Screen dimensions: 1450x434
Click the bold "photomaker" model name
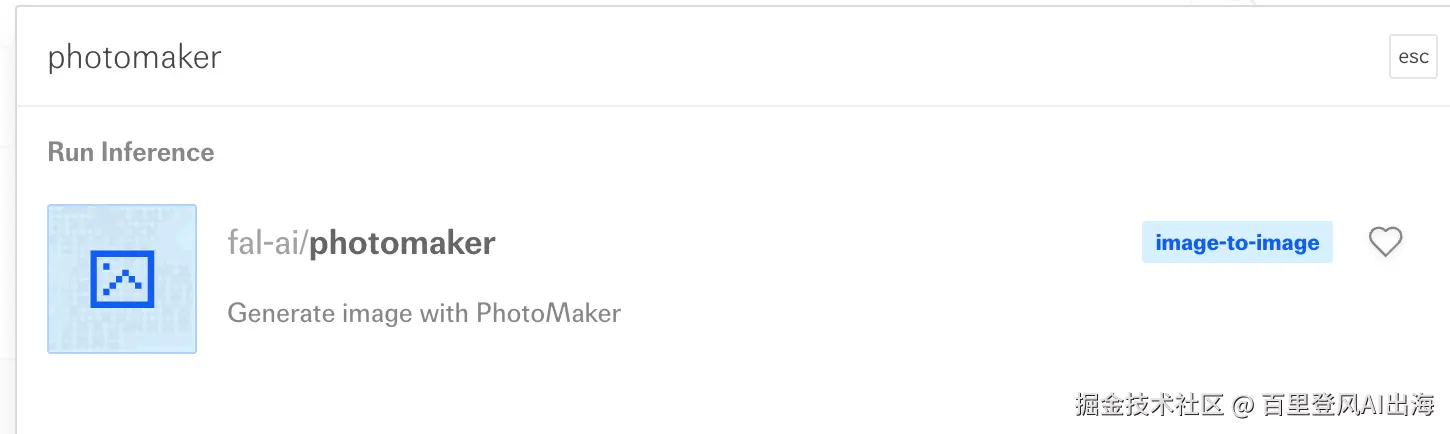coord(402,243)
